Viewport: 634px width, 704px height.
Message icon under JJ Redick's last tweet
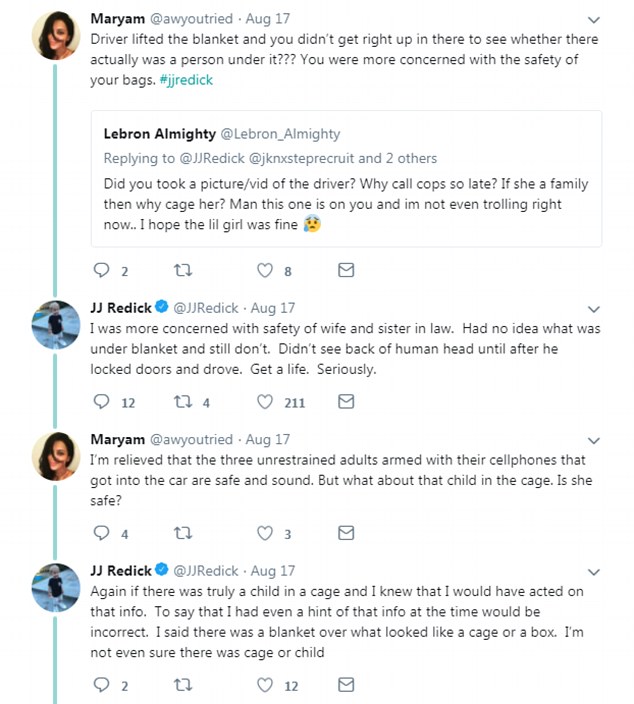pos(346,685)
